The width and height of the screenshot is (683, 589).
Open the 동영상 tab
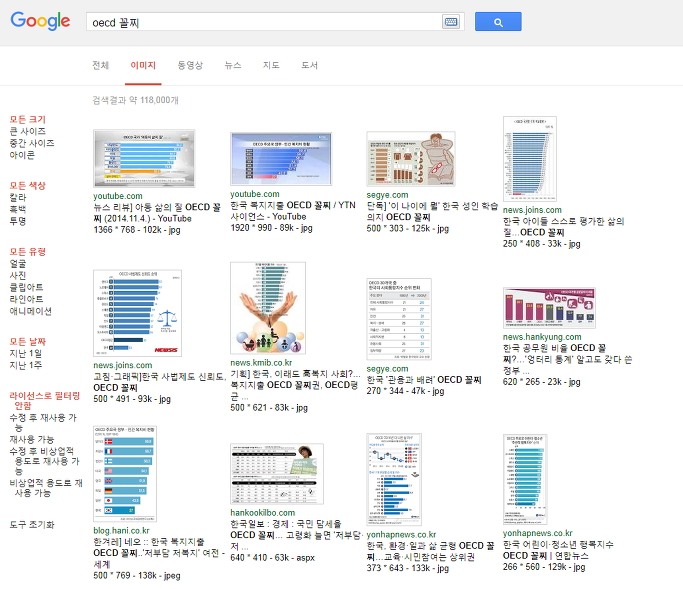tap(190, 65)
